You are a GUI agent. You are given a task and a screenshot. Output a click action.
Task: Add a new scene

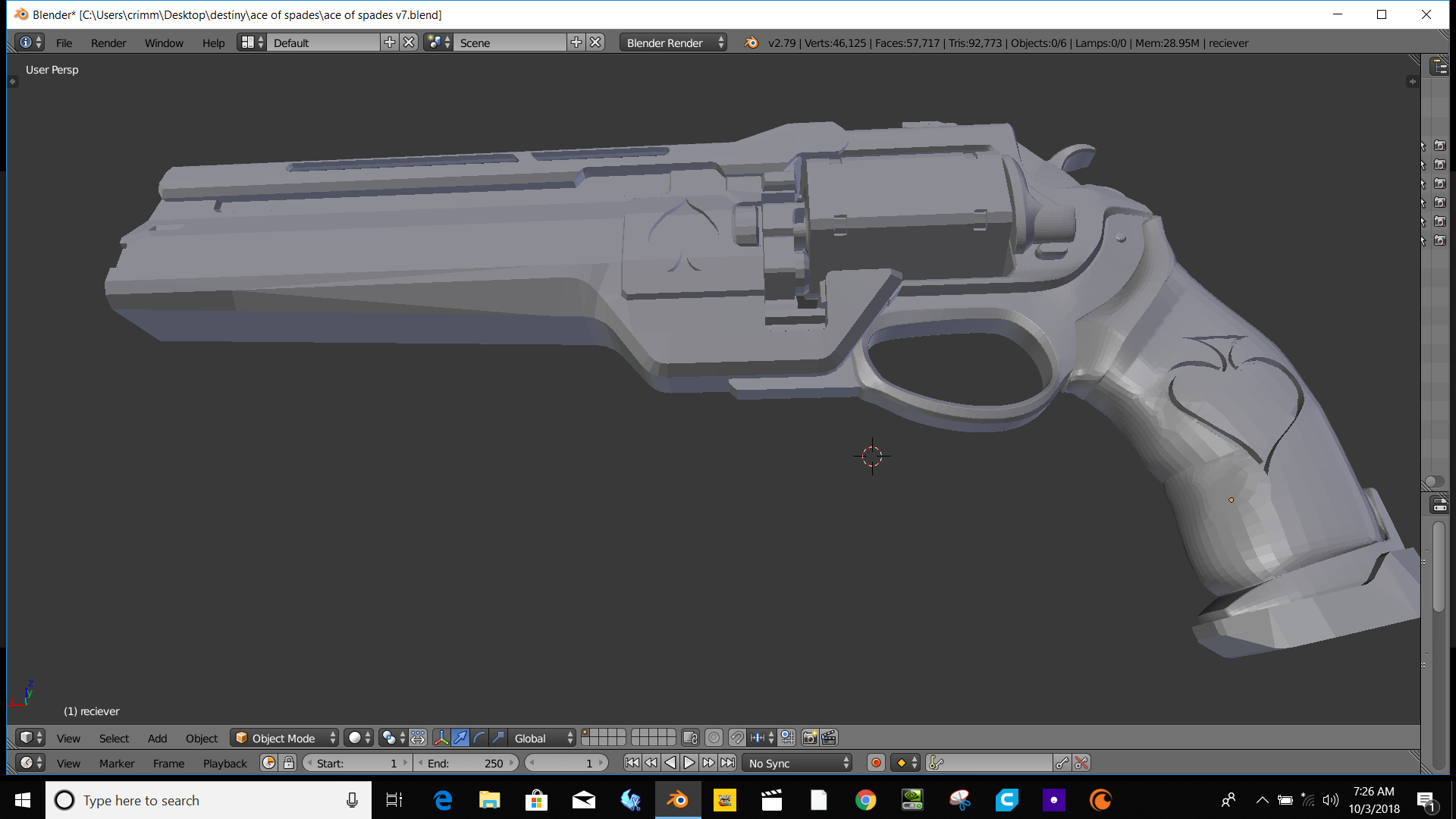[576, 42]
